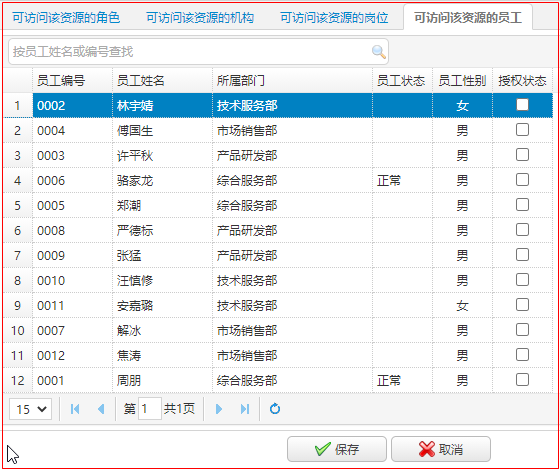This screenshot has height=470, width=560.
Task: Switch to 可访问该资源的角色 tab
Action: [66, 18]
